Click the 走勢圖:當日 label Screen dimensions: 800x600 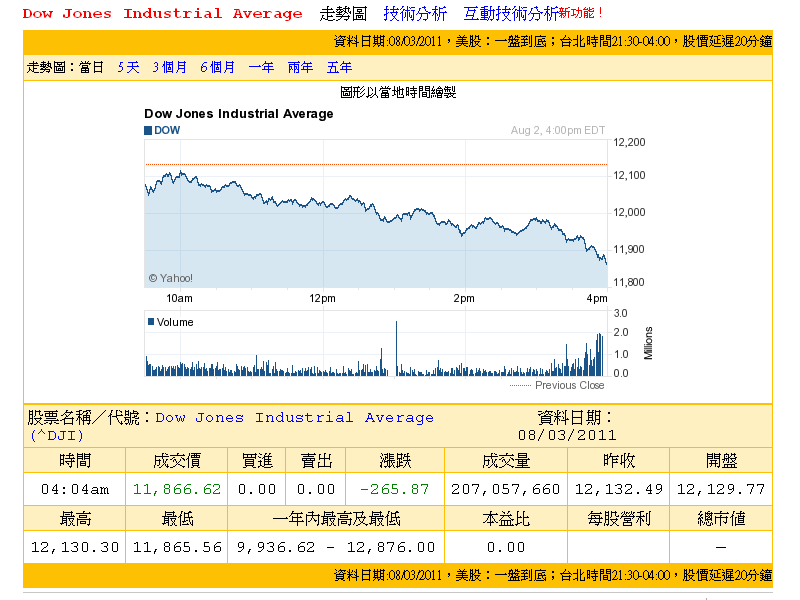(x=65, y=67)
